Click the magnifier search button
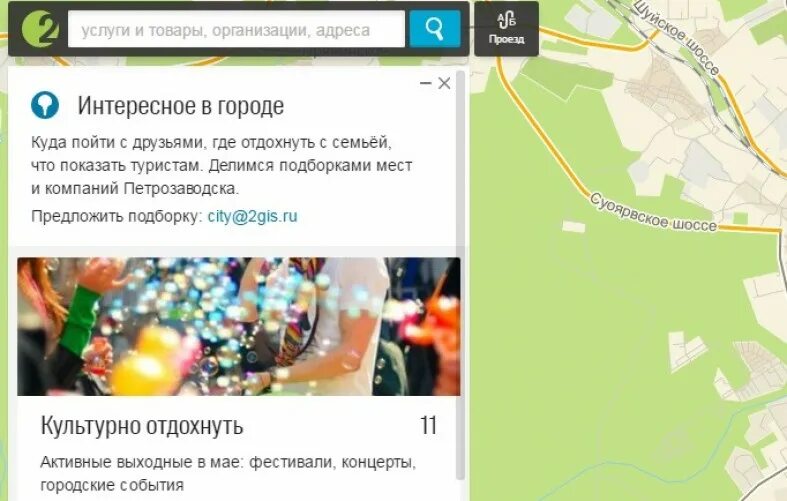The height and width of the screenshot is (501, 787). point(435,29)
